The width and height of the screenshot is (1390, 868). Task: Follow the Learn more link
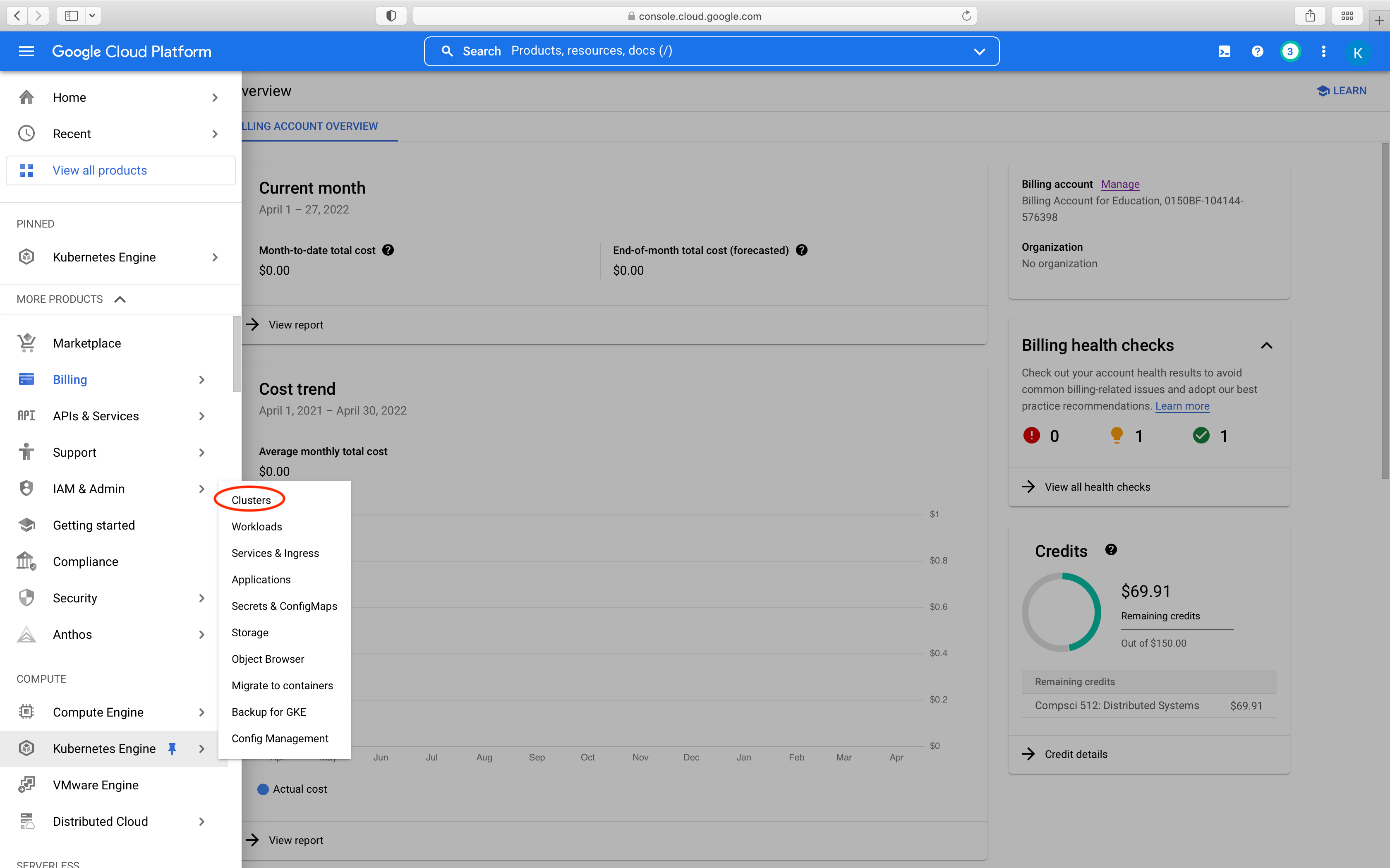click(1182, 406)
